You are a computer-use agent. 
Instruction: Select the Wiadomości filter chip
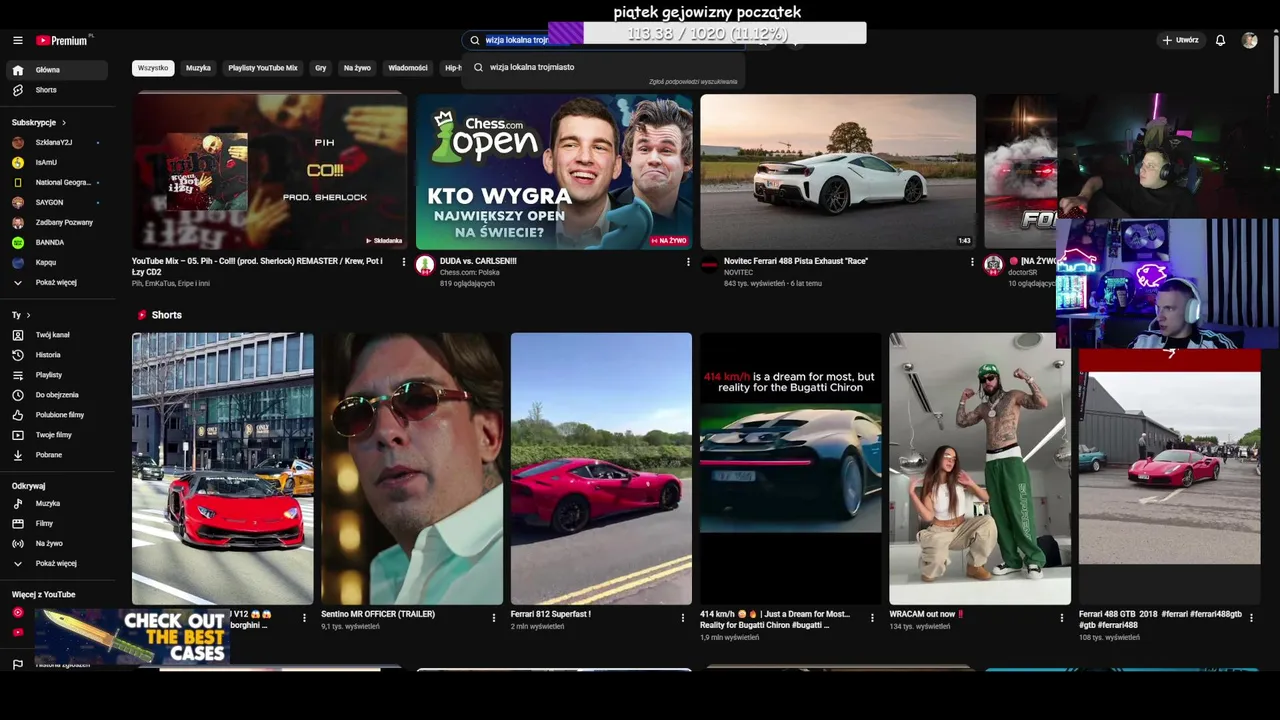coord(408,68)
